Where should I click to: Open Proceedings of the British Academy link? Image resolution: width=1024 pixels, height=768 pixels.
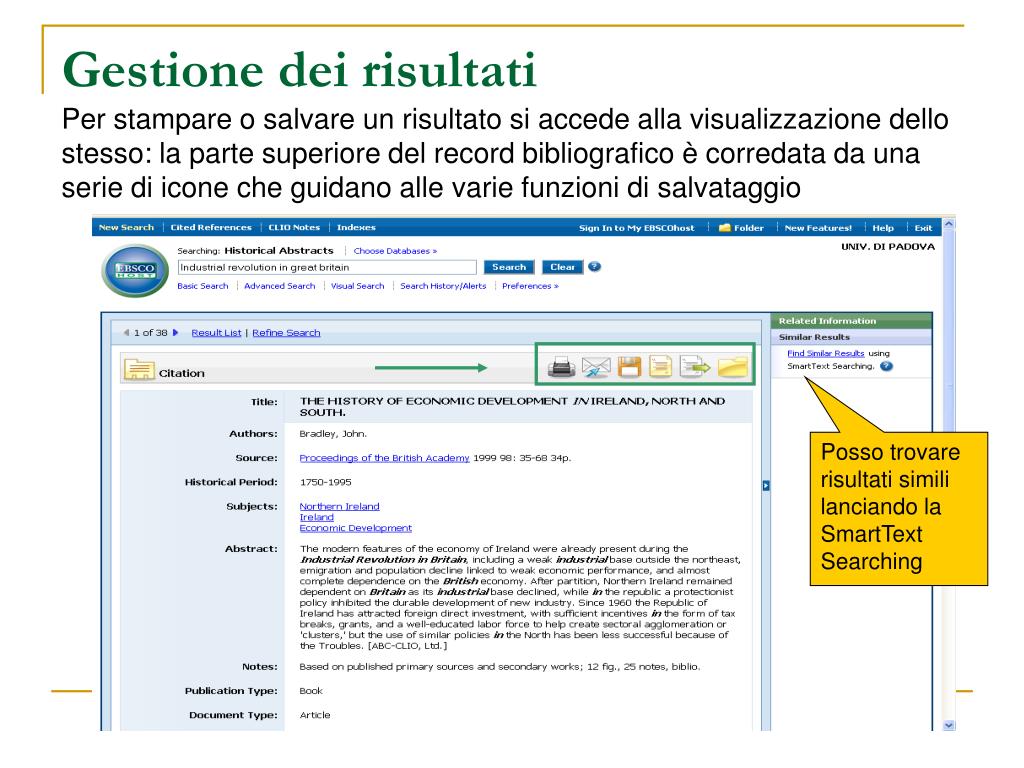click(384, 458)
